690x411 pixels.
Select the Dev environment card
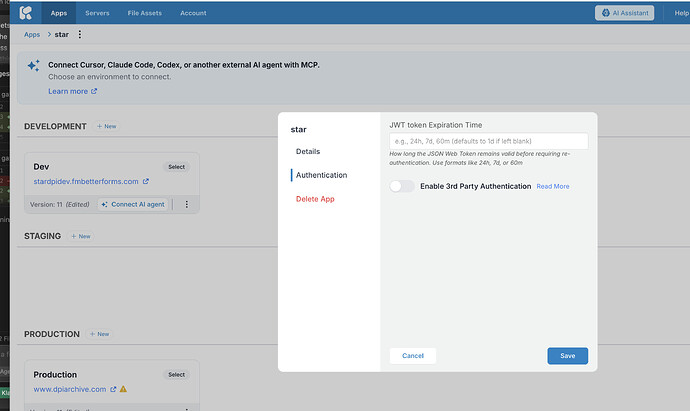click(x=176, y=167)
